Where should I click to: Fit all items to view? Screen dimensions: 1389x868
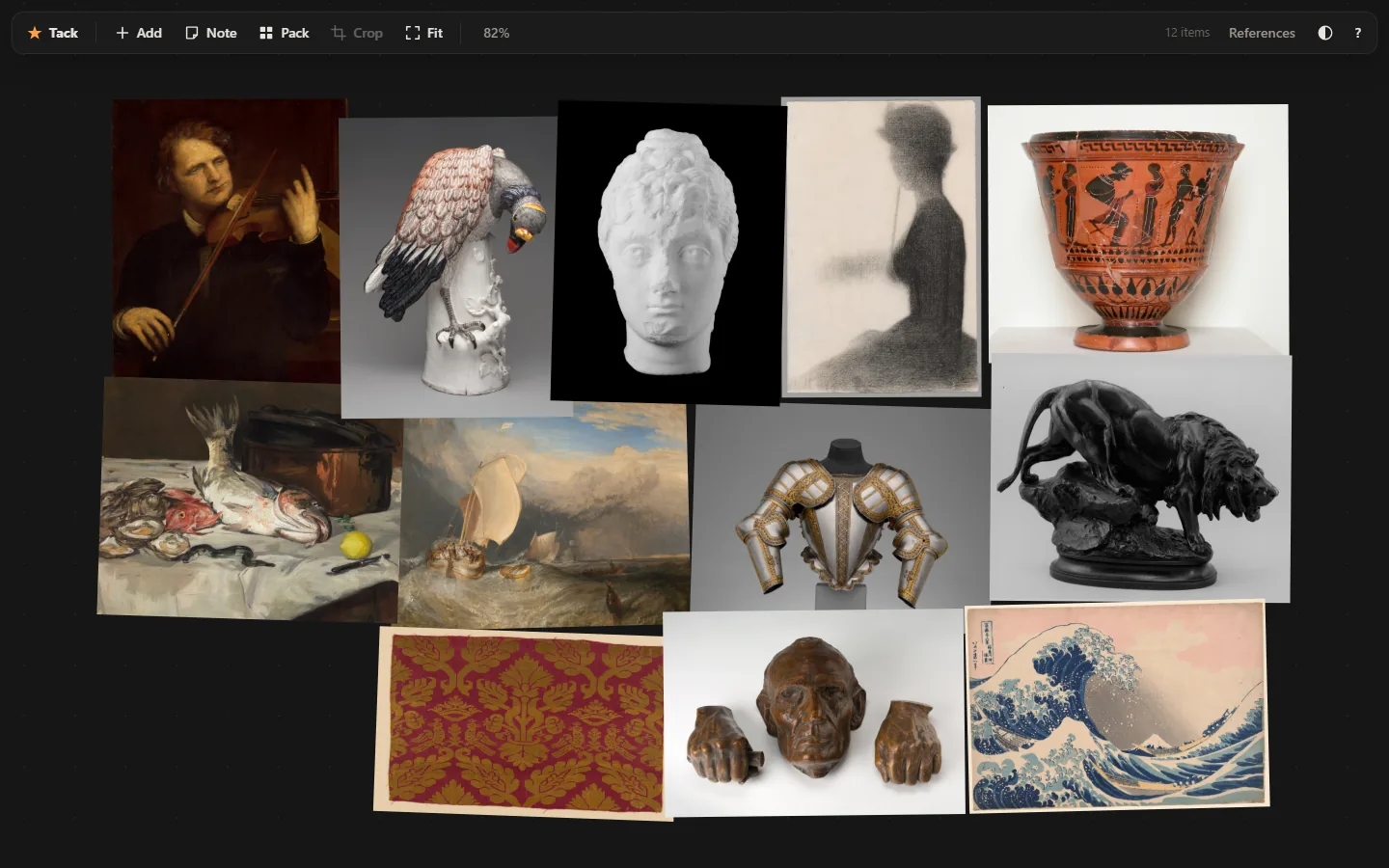click(x=424, y=33)
